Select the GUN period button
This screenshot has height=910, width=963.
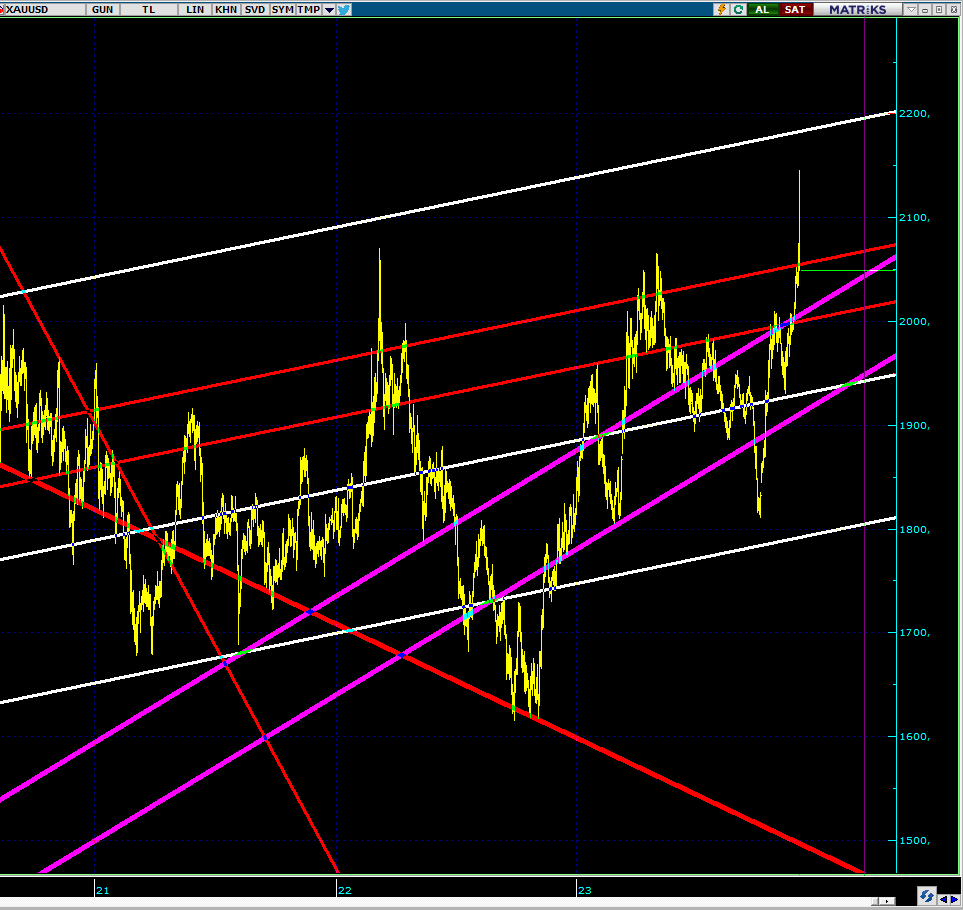[103, 9]
